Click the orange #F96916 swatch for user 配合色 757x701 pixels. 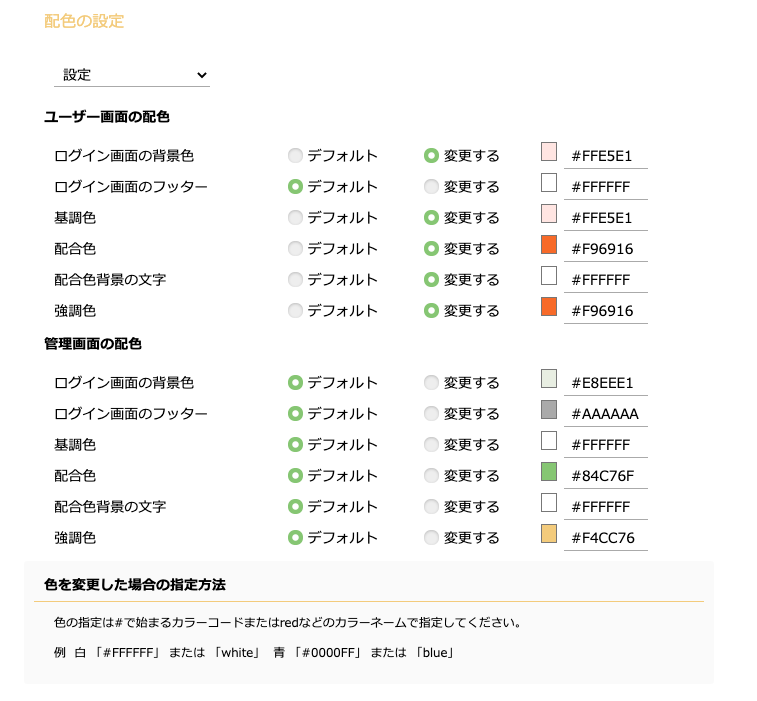(x=549, y=245)
